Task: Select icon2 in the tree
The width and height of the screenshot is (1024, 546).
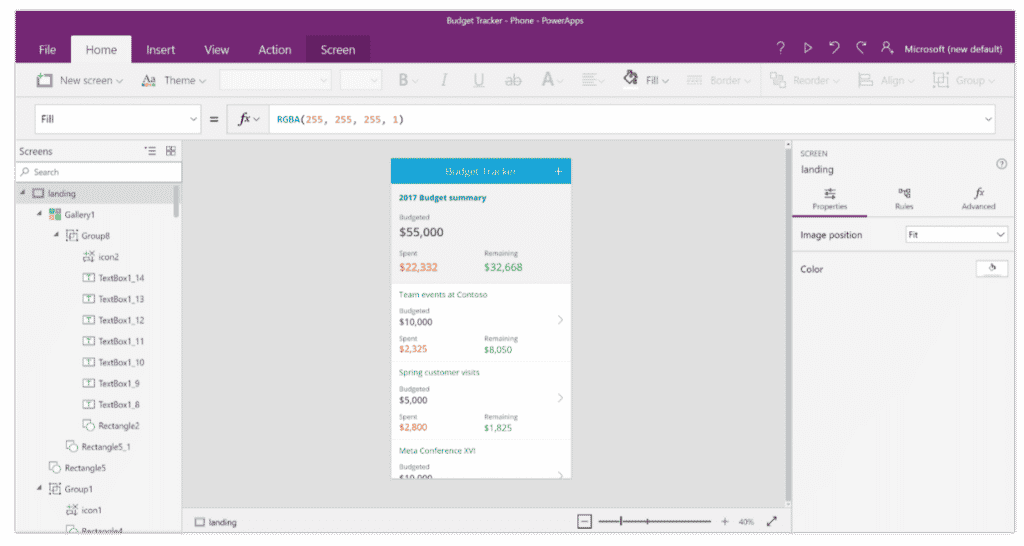Action: [101, 257]
